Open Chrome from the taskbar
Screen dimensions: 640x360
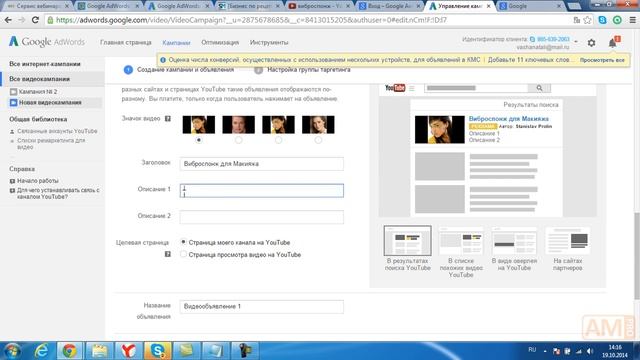point(69,351)
